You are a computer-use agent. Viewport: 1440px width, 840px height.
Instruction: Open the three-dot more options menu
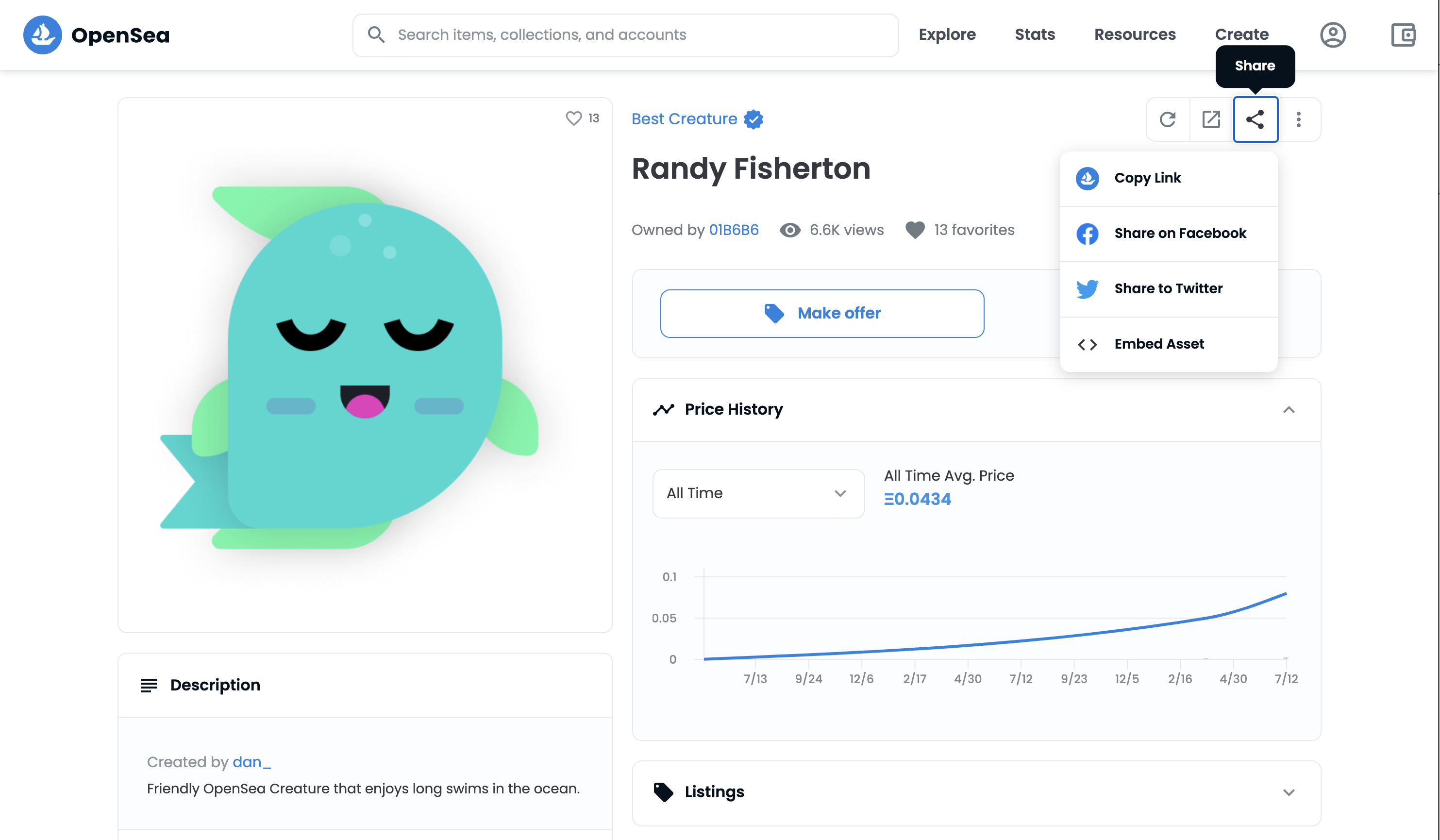(1299, 119)
